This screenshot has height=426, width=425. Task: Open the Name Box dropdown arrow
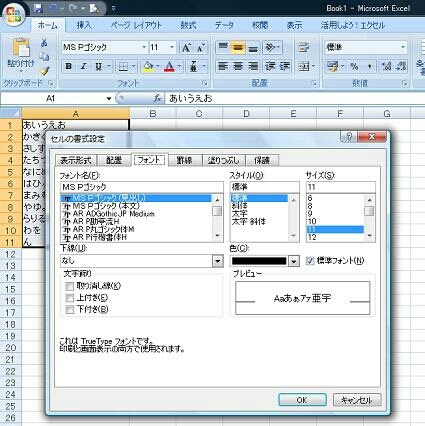[x=109, y=99]
